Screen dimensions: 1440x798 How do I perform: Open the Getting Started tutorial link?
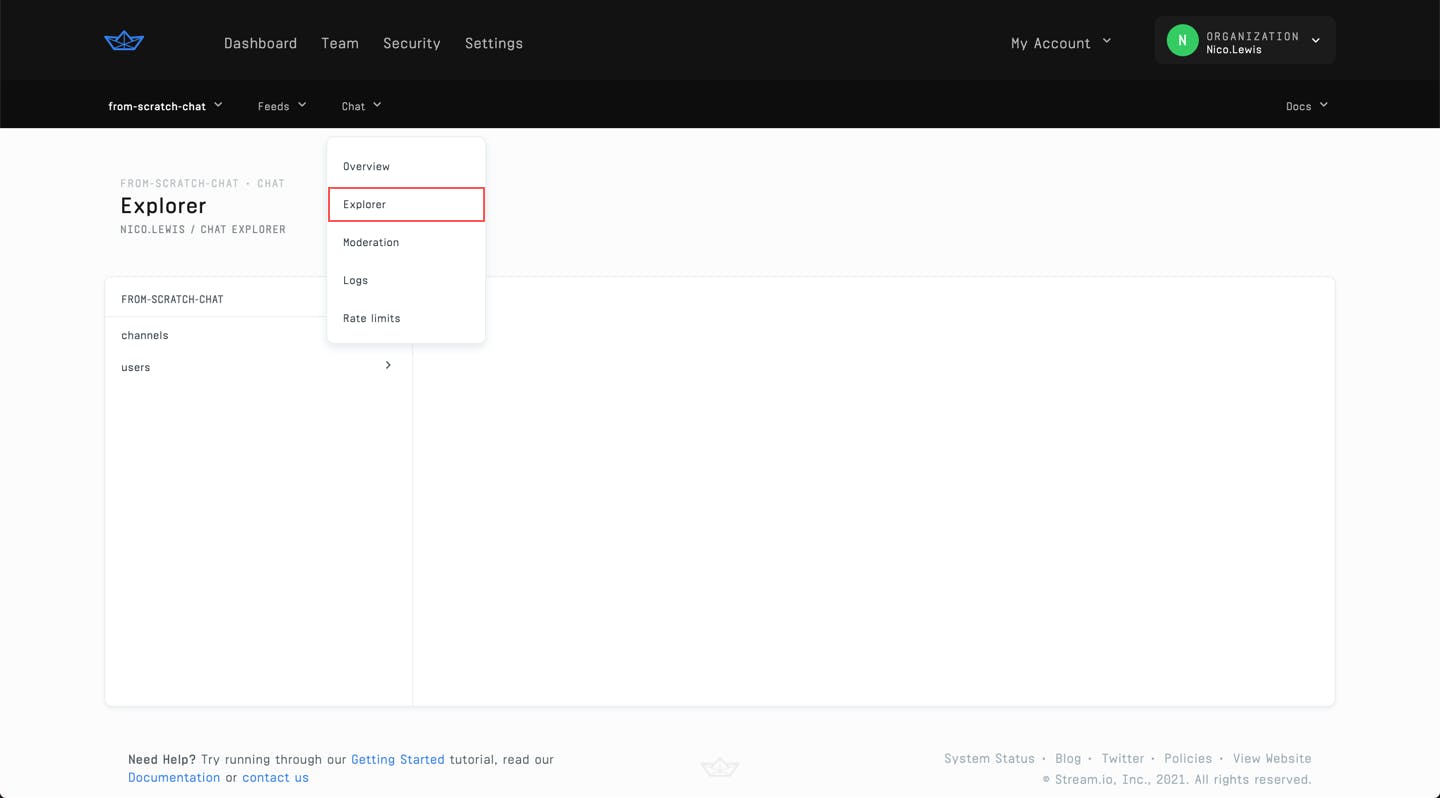tap(398, 759)
